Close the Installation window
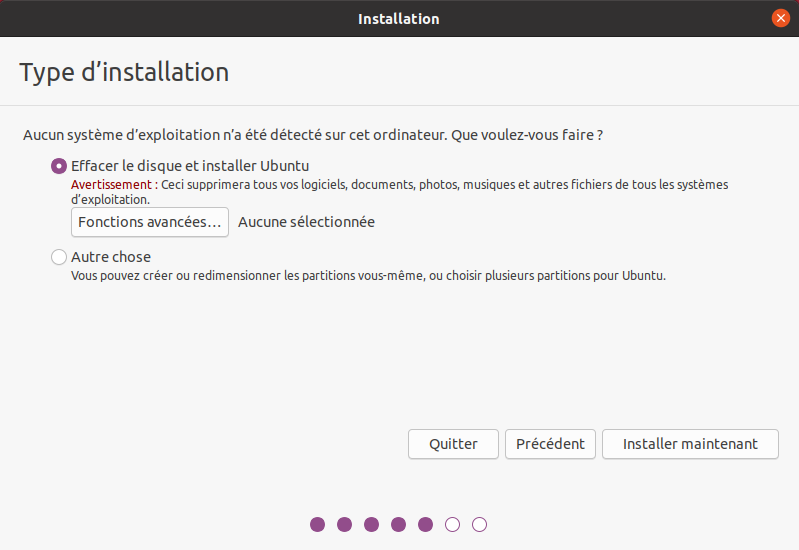The height and width of the screenshot is (550, 799). pos(780,18)
